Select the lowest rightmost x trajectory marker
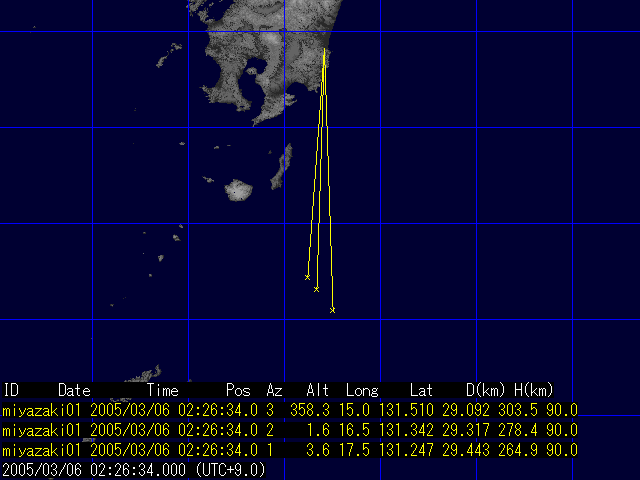 click(x=332, y=311)
